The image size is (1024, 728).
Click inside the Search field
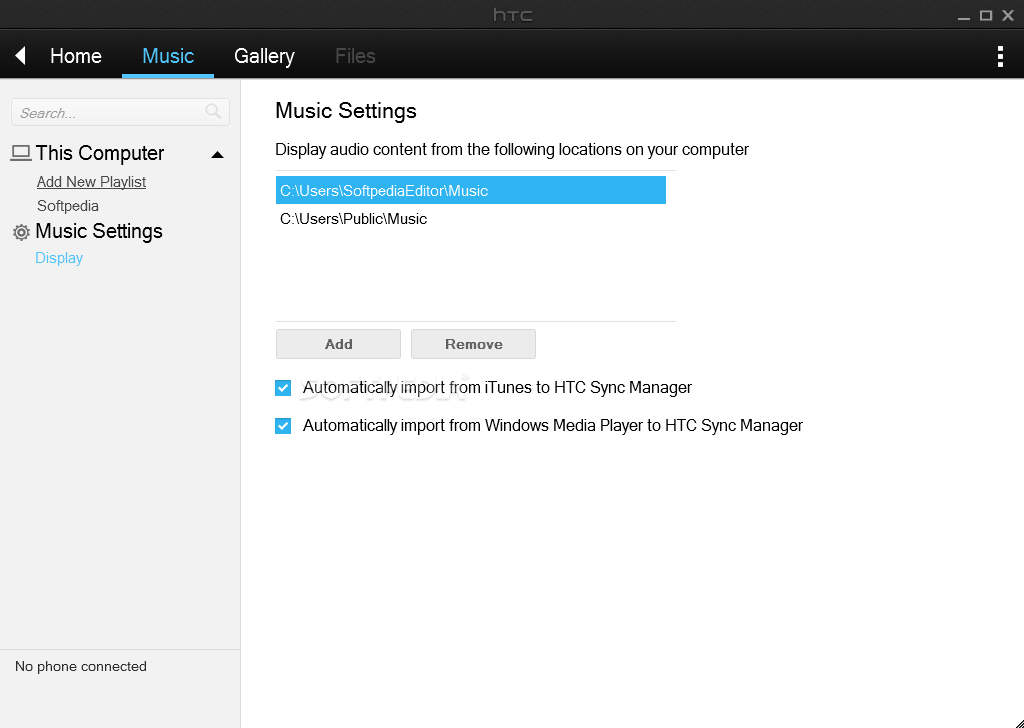(x=110, y=112)
